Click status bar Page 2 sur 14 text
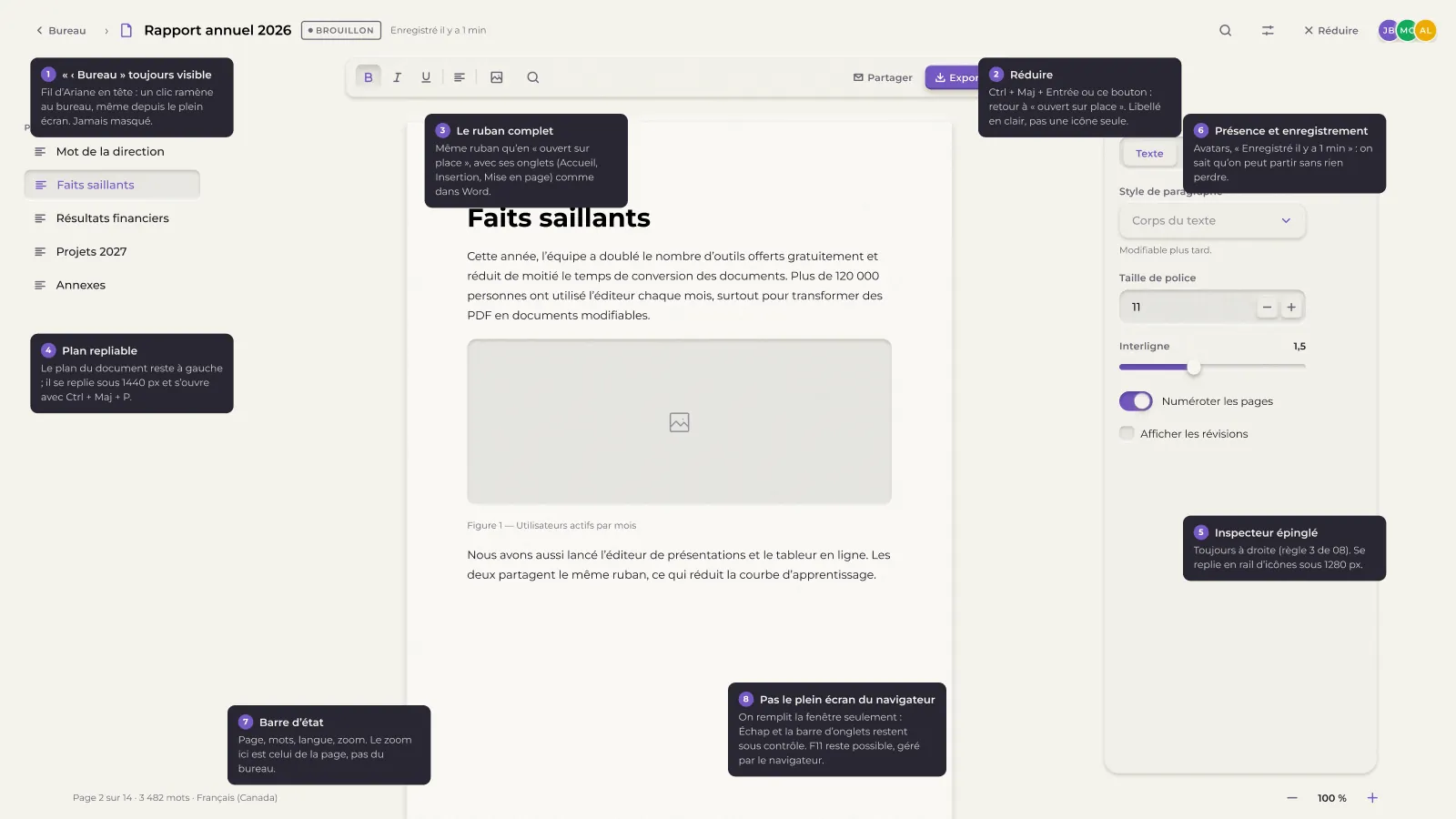Screen dimensions: 1456x819 coord(102,798)
